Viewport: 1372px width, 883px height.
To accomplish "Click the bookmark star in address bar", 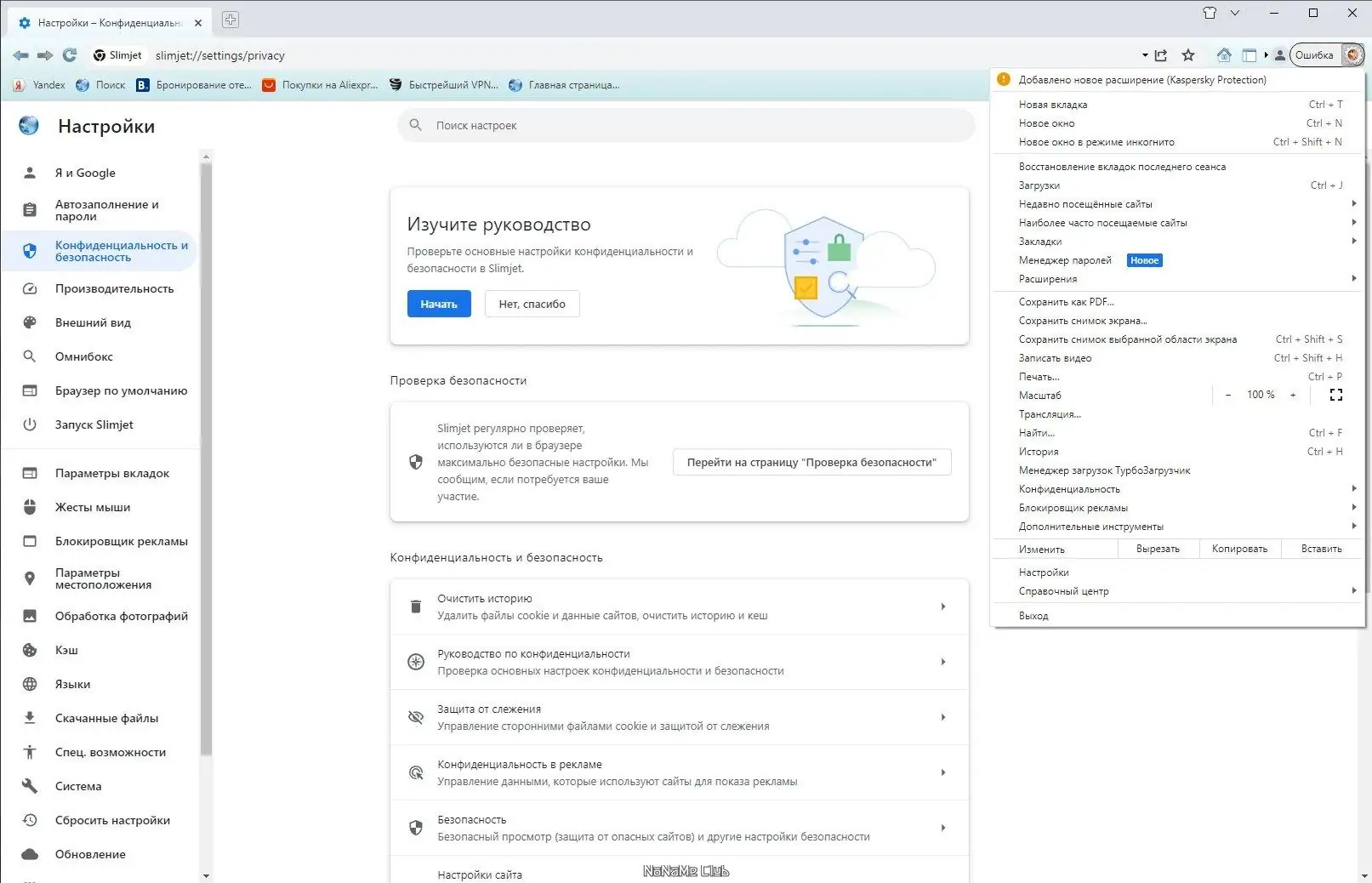I will [x=1187, y=54].
